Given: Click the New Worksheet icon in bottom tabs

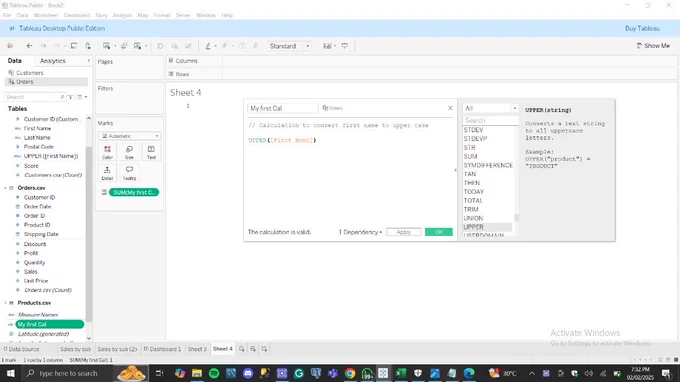Looking at the screenshot, I should [242, 349].
